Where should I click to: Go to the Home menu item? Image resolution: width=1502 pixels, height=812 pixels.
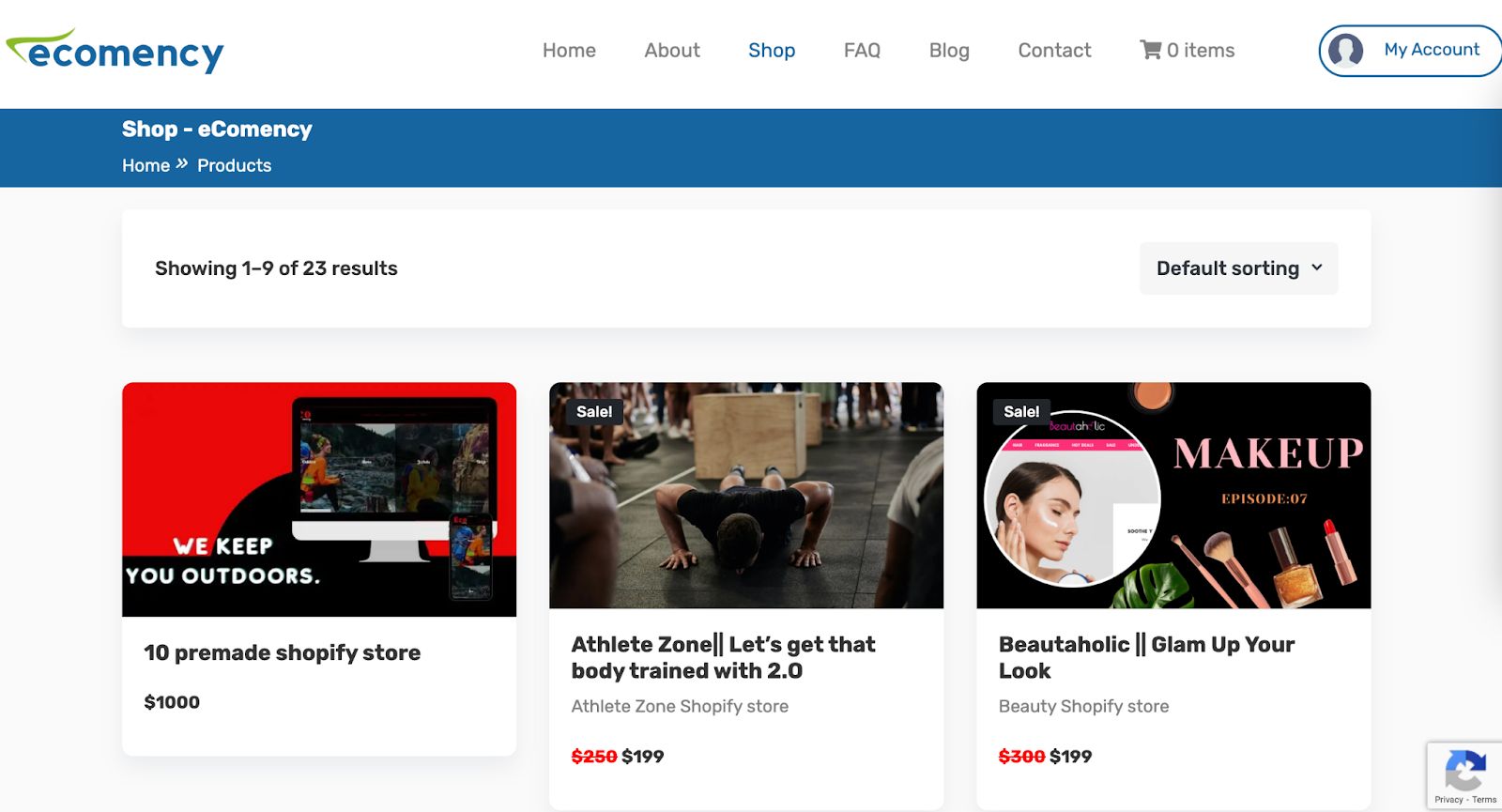[569, 51]
